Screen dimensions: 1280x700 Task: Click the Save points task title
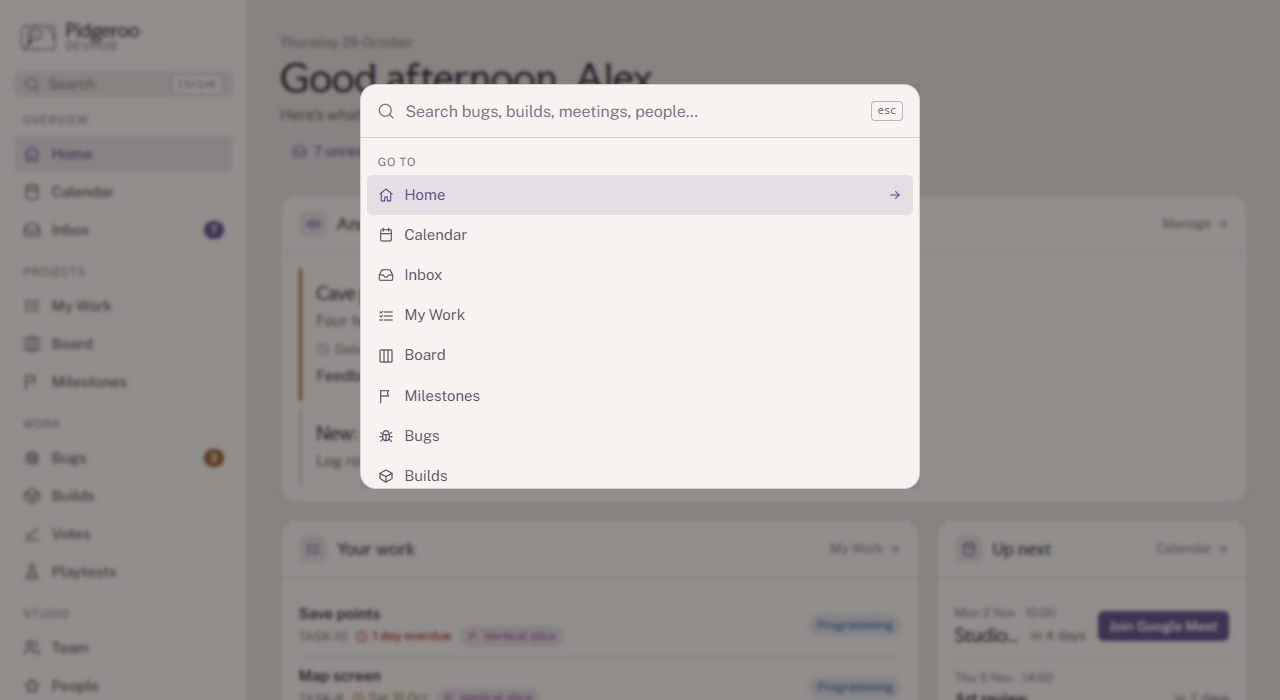tap(339, 614)
